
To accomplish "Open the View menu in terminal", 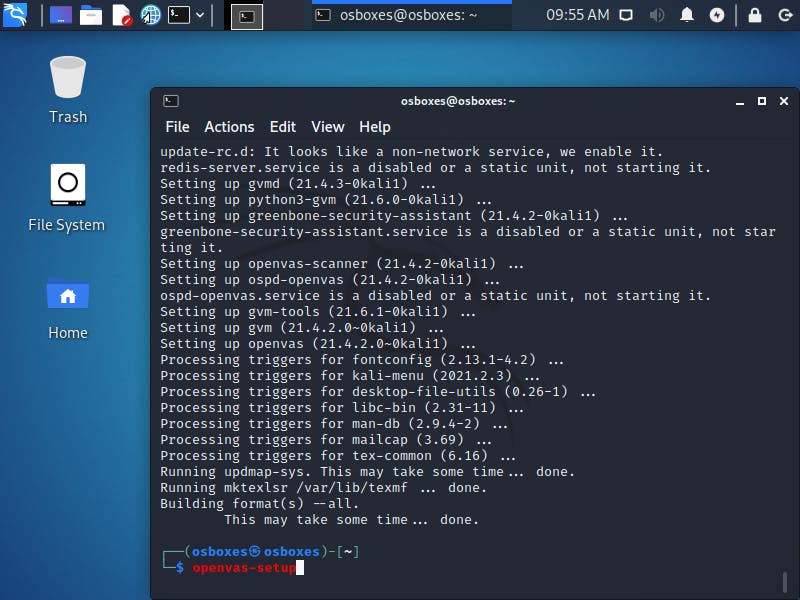I will [328, 127].
